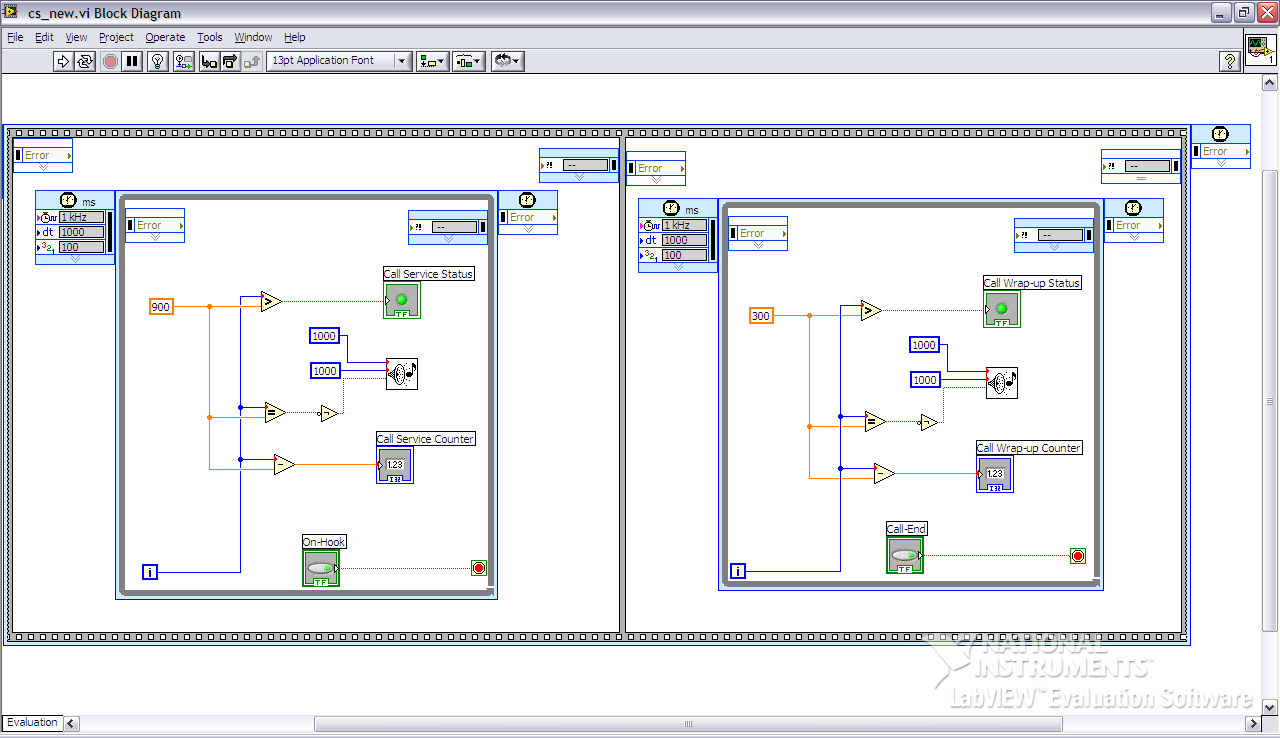Toggle the On-Hook boolean control

tap(320, 568)
